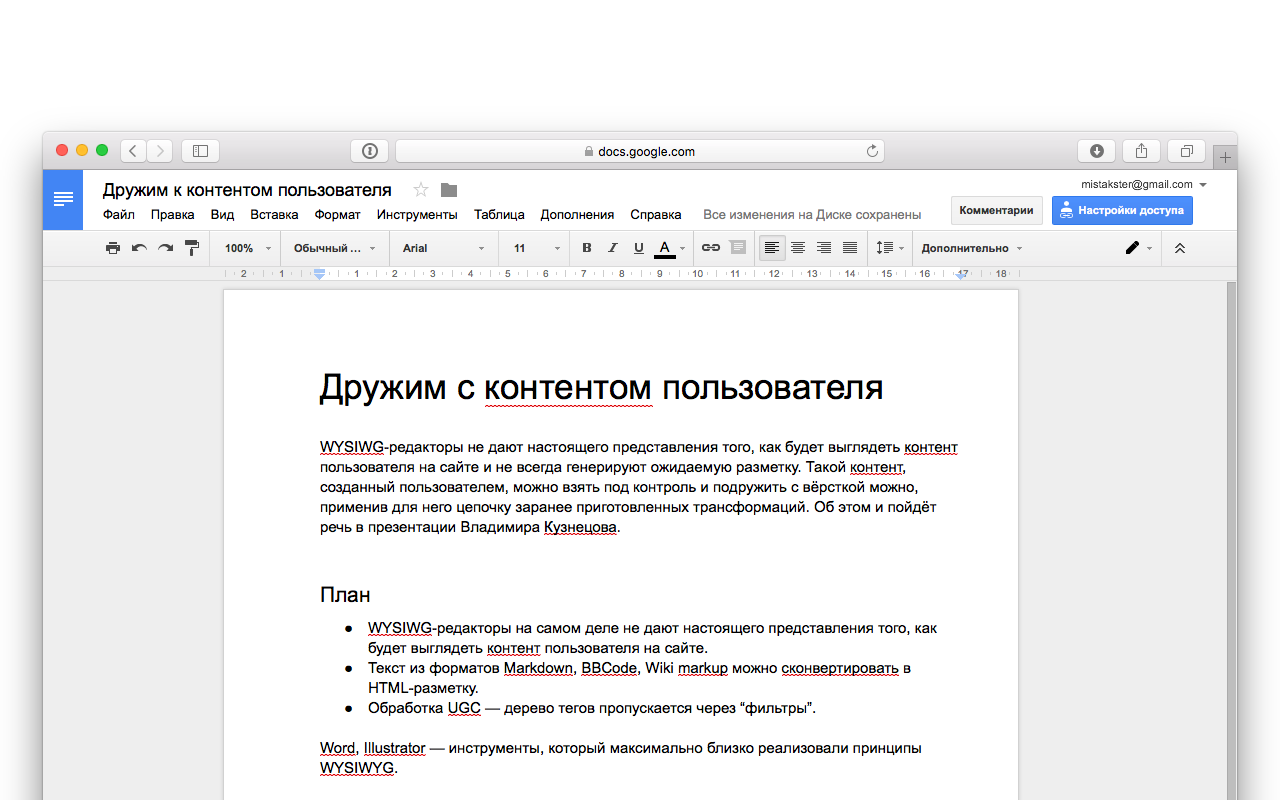Open the Справка menu
1280x800 pixels.
[656, 214]
